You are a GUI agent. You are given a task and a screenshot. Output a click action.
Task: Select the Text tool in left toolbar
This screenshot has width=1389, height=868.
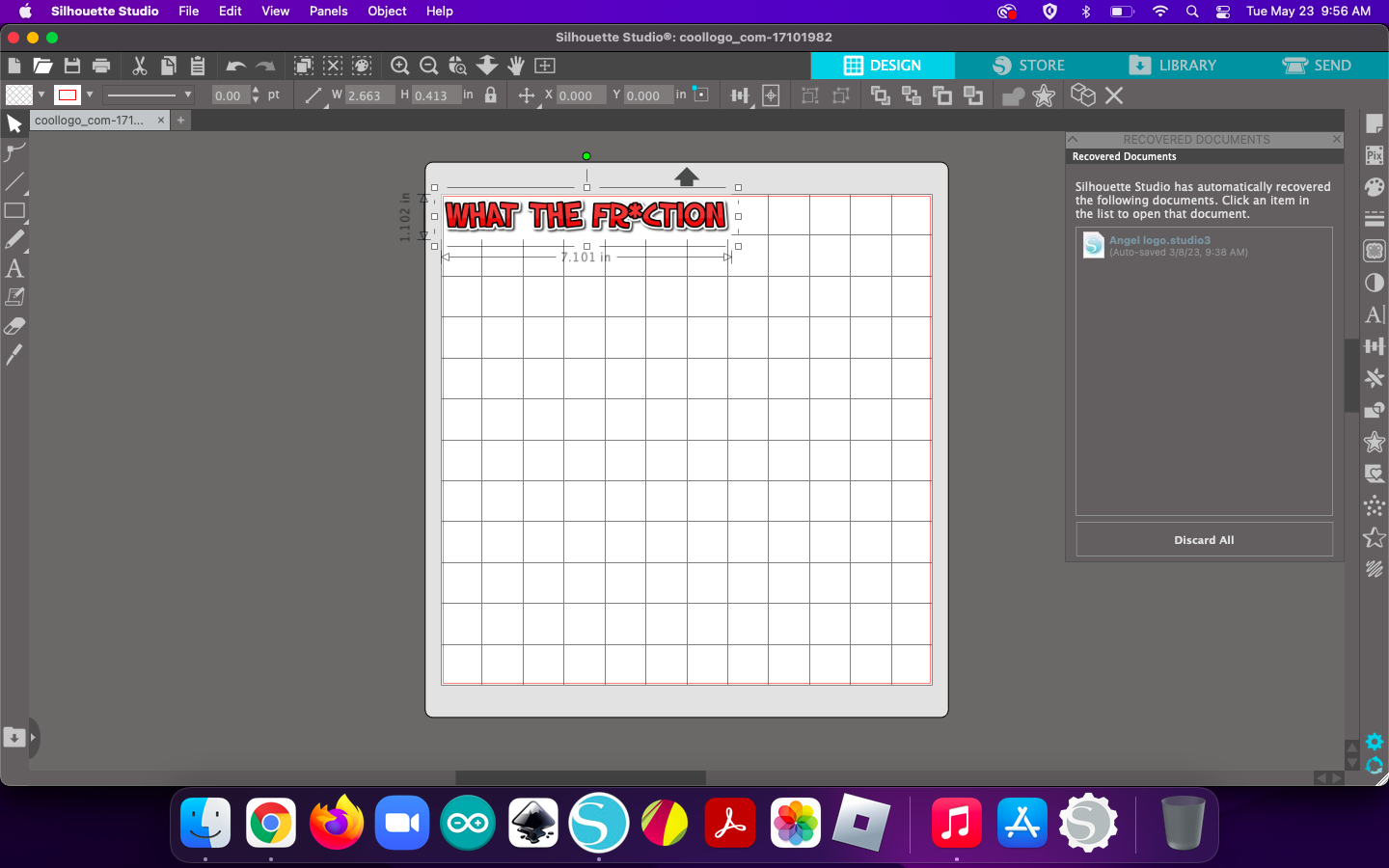click(x=14, y=268)
